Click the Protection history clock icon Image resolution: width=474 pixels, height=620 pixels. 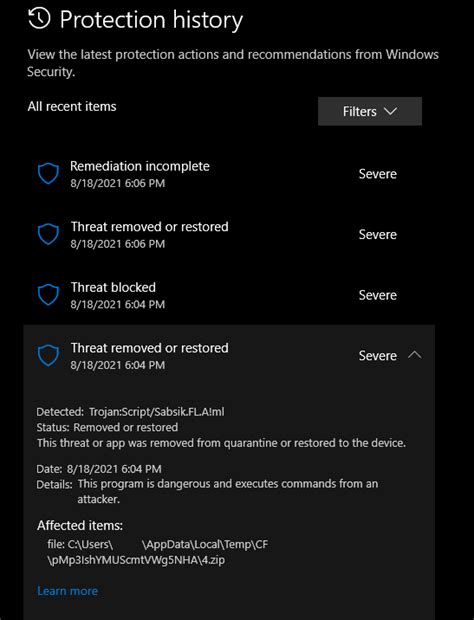click(40, 19)
